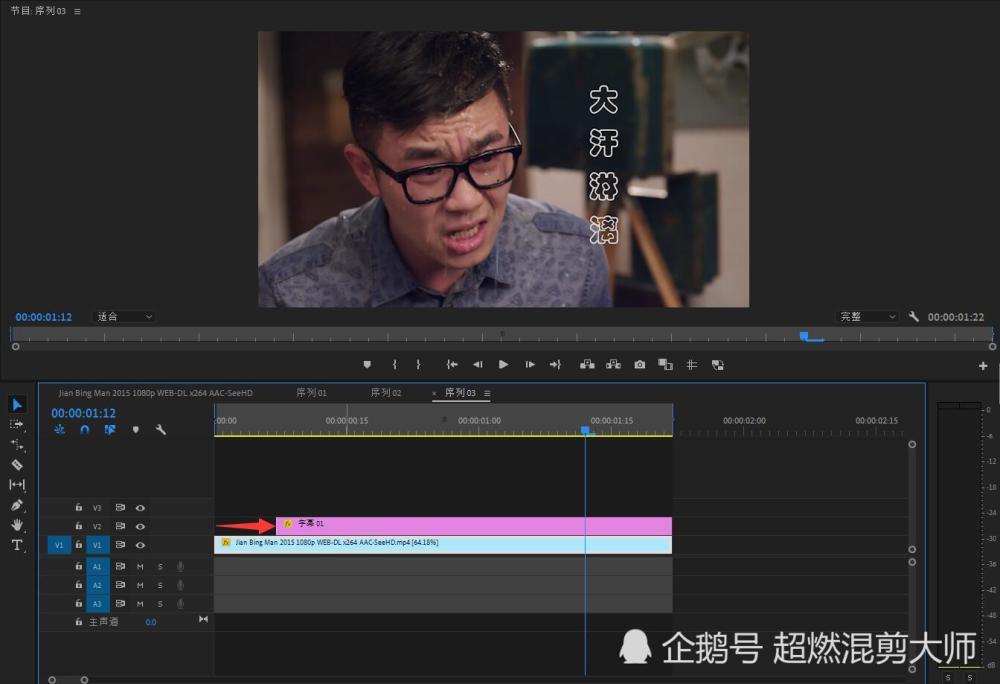Lock track V2
This screenshot has width=1000, height=684.
click(x=78, y=526)
